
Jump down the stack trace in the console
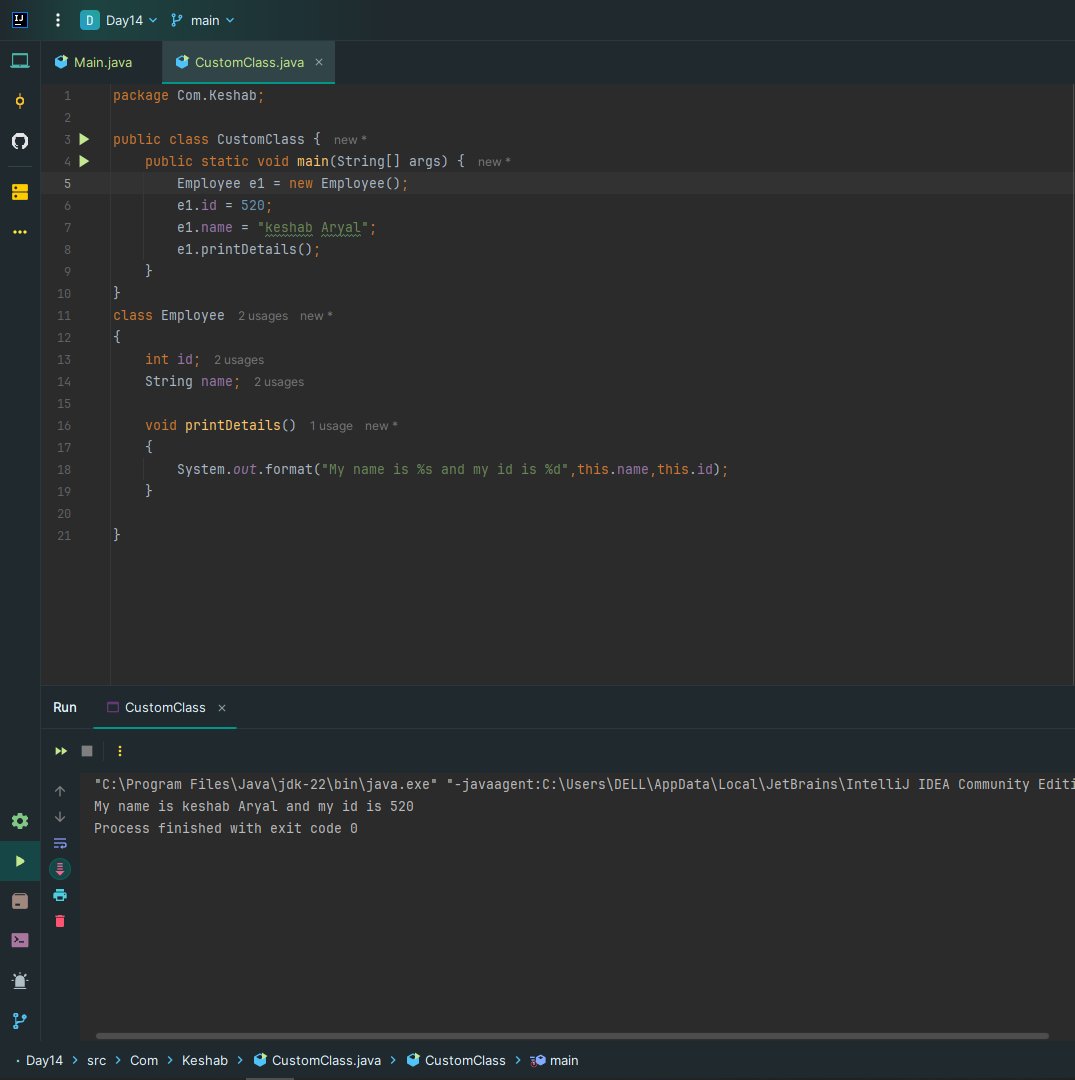[x=60, y=817]
